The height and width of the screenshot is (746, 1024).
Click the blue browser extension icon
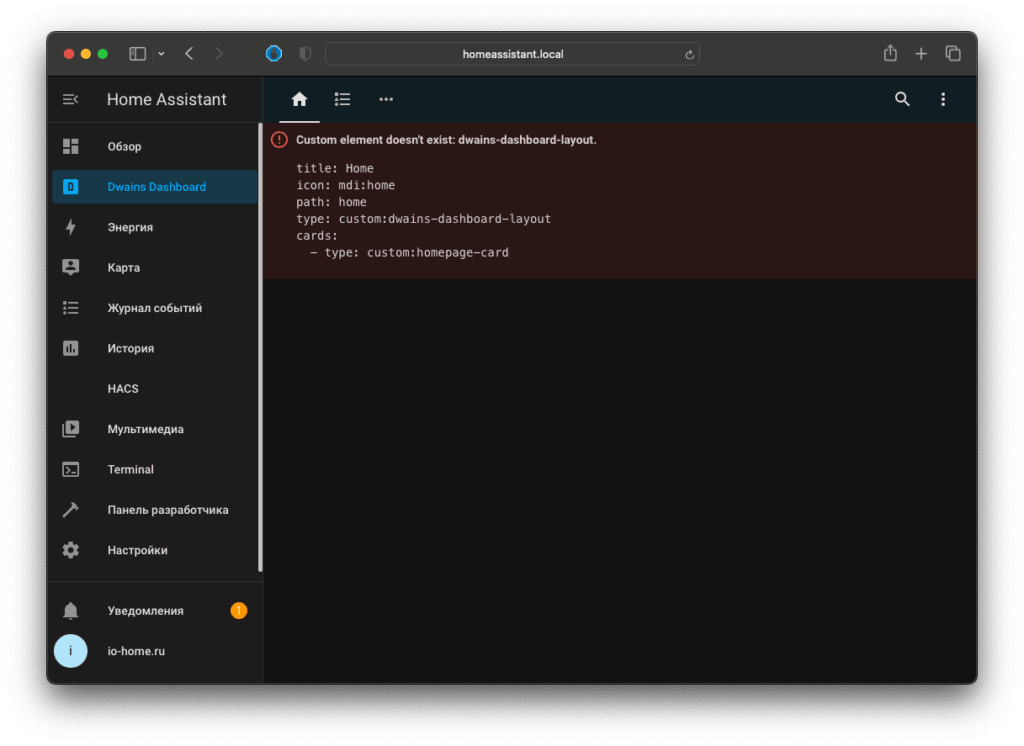pyautogui.click(x=274, y=54)
